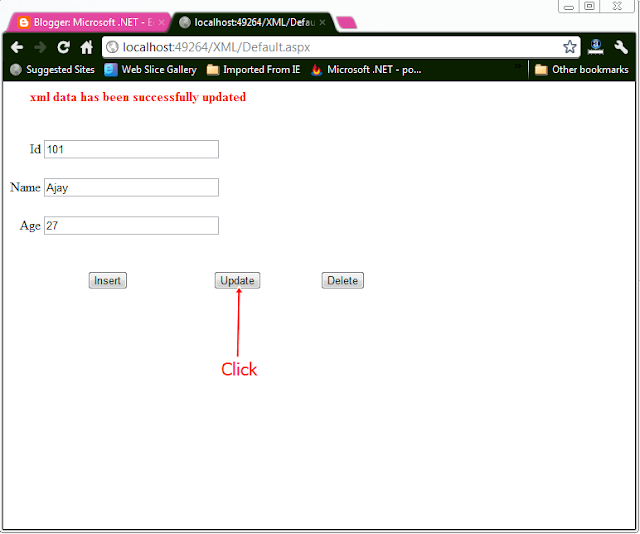Click the site info globe in address bar
Viewport: 640px width, 534px height.
click(x=112, y=47)
